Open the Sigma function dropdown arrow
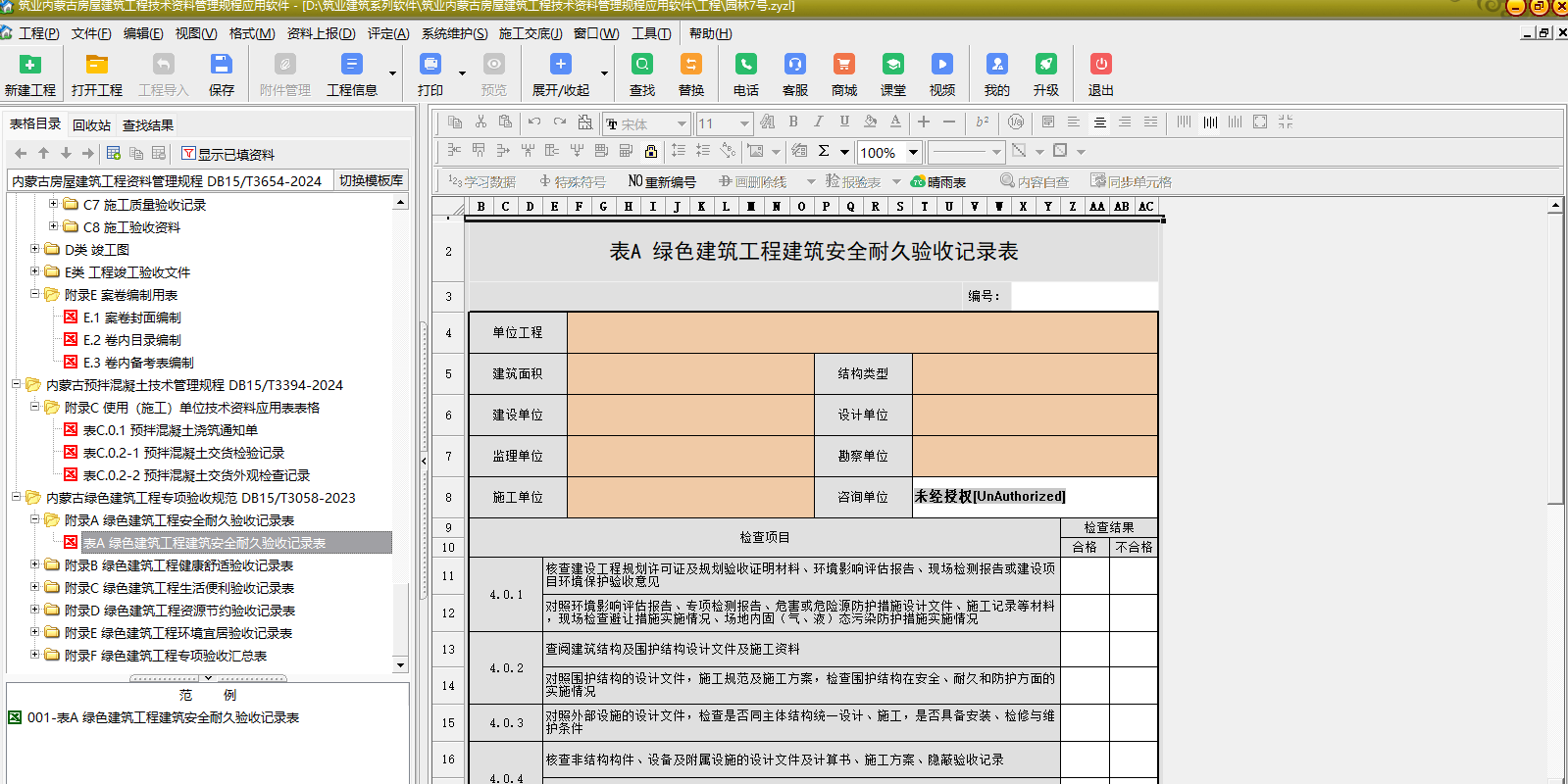The image size is (1568, 784). 844,152
